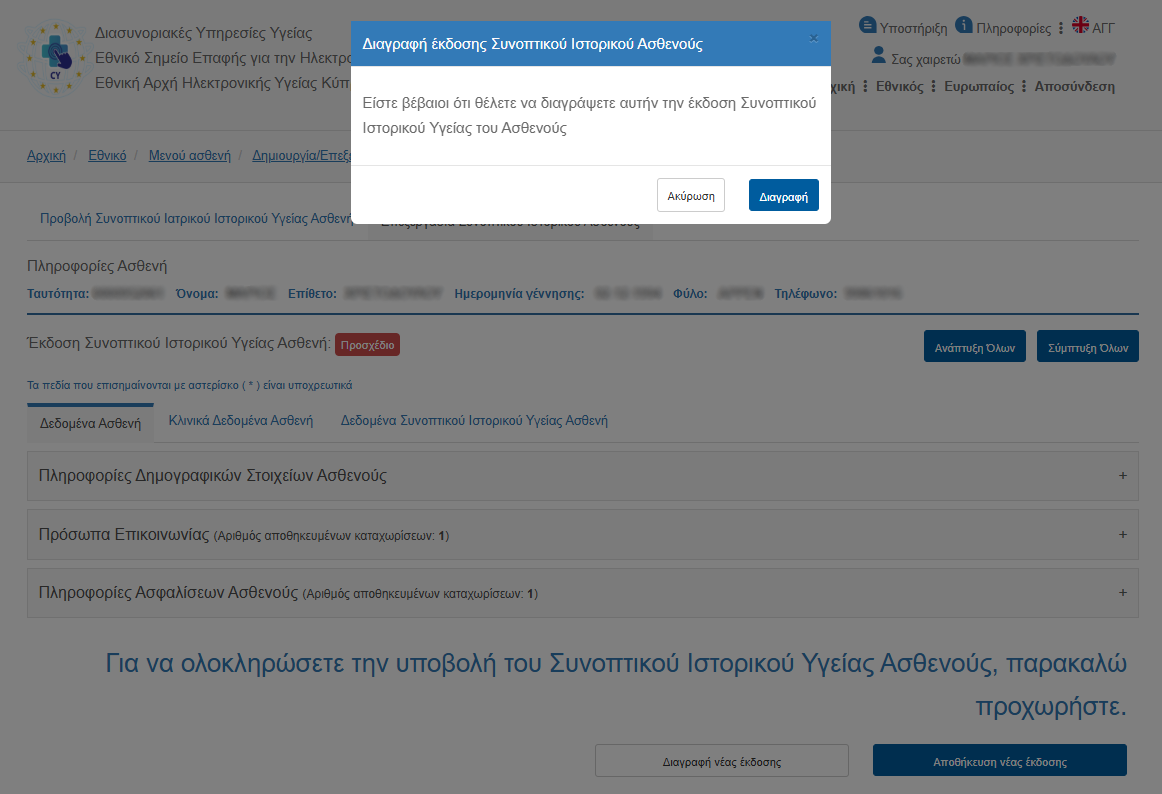Click the Ανάπτυξη Όλων button
1162x794 pixels.
[x=974, y=348]
